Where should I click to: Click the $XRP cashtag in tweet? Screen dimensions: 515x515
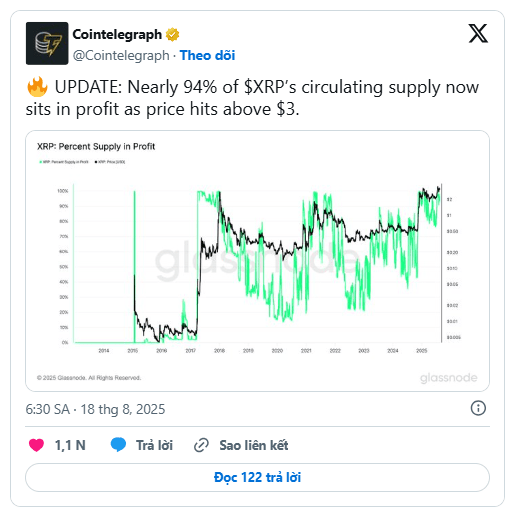click(264, 87)
